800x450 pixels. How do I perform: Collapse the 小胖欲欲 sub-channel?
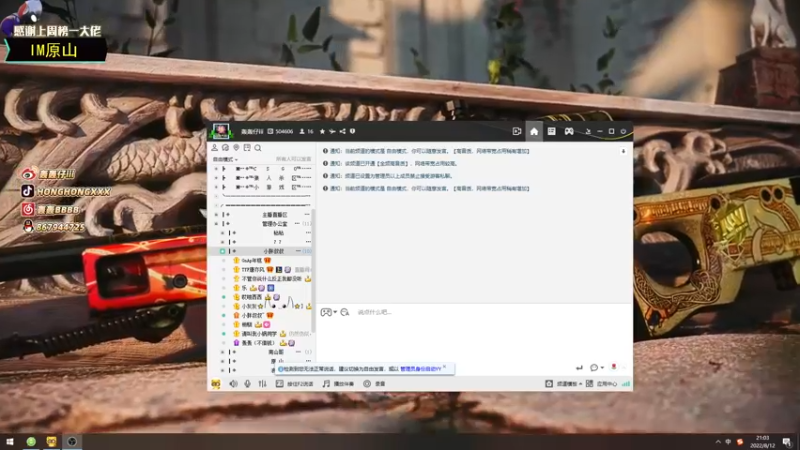point(222,251)
